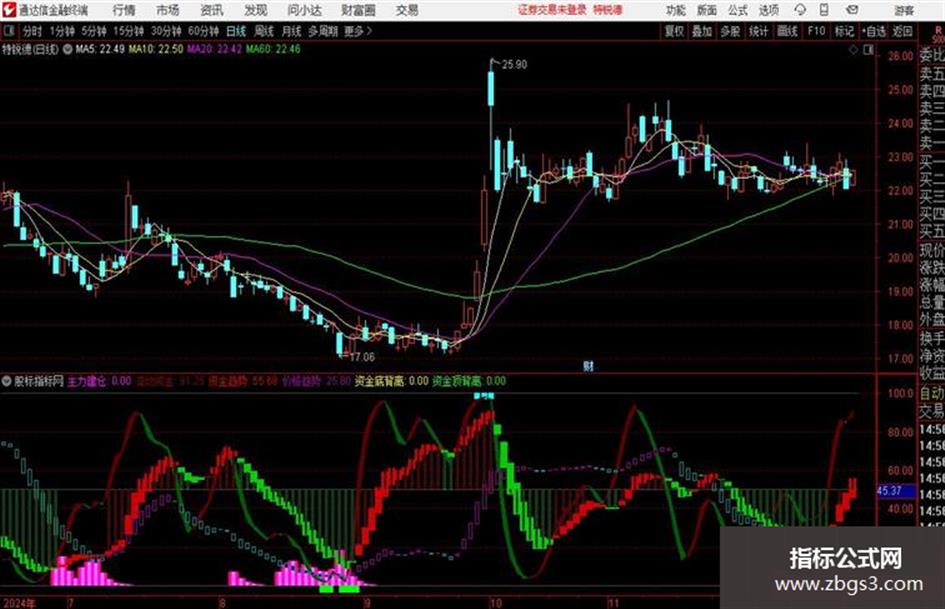Open the 资讯 menu
Viewport: 945px width, 609px height.
click(211, 10)
